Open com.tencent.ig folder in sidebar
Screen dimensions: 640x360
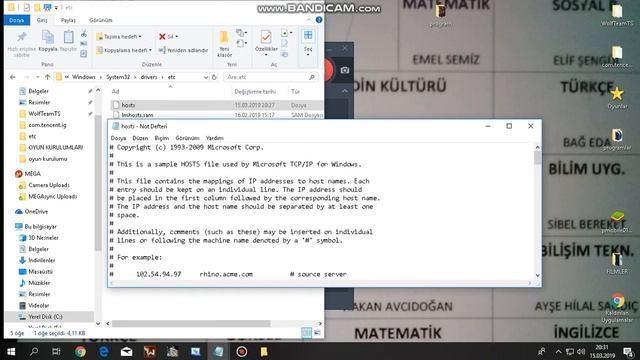coord(47,125)
